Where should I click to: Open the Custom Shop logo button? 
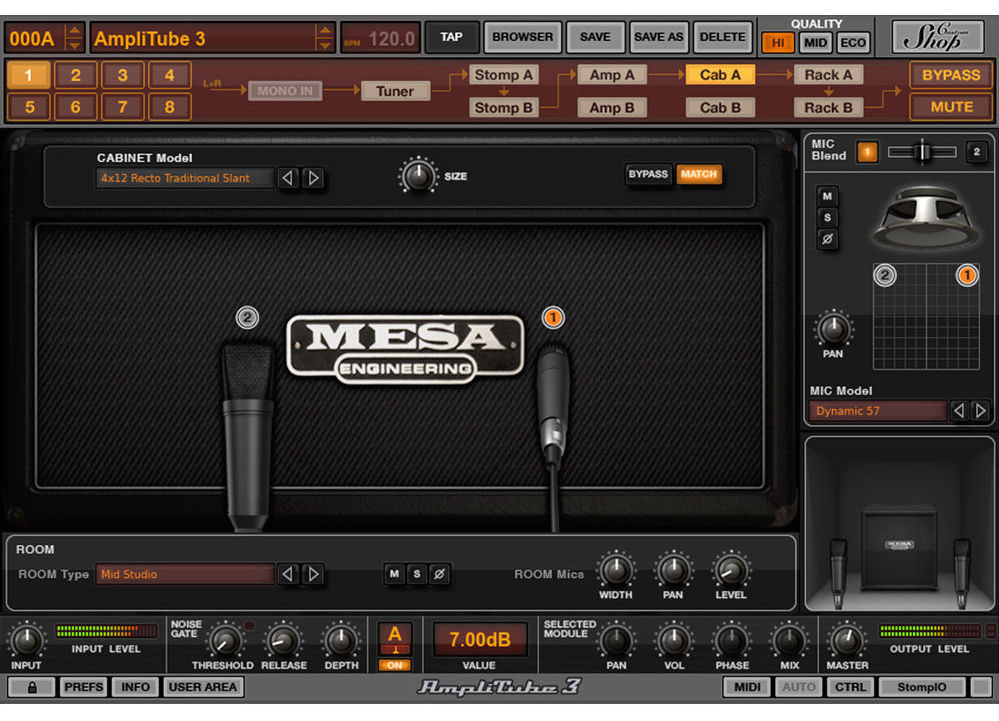click(x=937, y=37)
